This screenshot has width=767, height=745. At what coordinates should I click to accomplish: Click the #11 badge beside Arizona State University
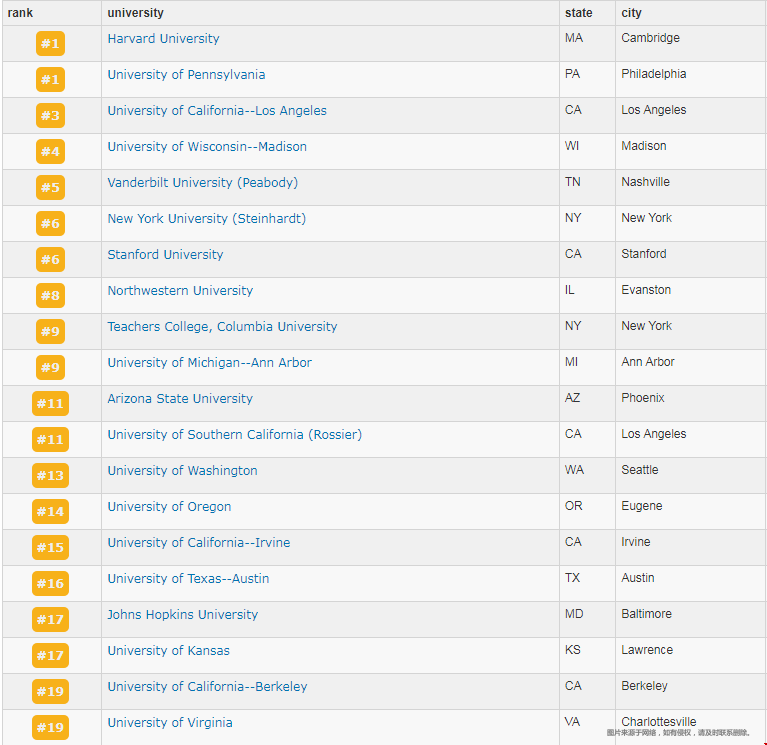pyautogui.click(x=50, y=404)
